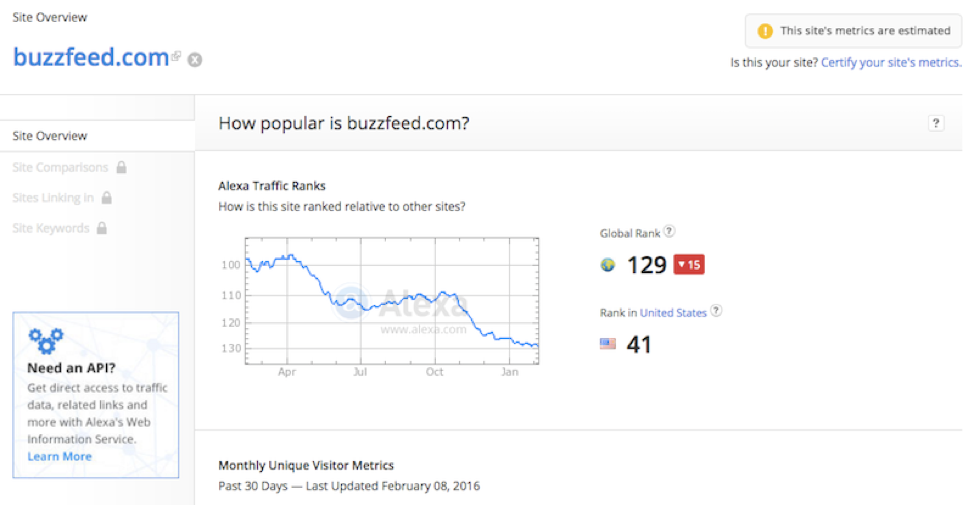This screenshot has height=505, width=974.
Task: Click the lock icon next to Sites Linking In
Action: pyautogui.click(x=107, y=198)
